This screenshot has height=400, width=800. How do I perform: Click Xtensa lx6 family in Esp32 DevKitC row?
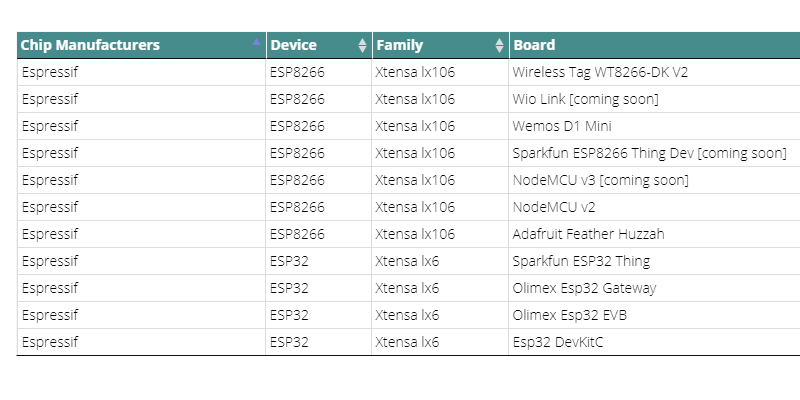tap(407, 342)
